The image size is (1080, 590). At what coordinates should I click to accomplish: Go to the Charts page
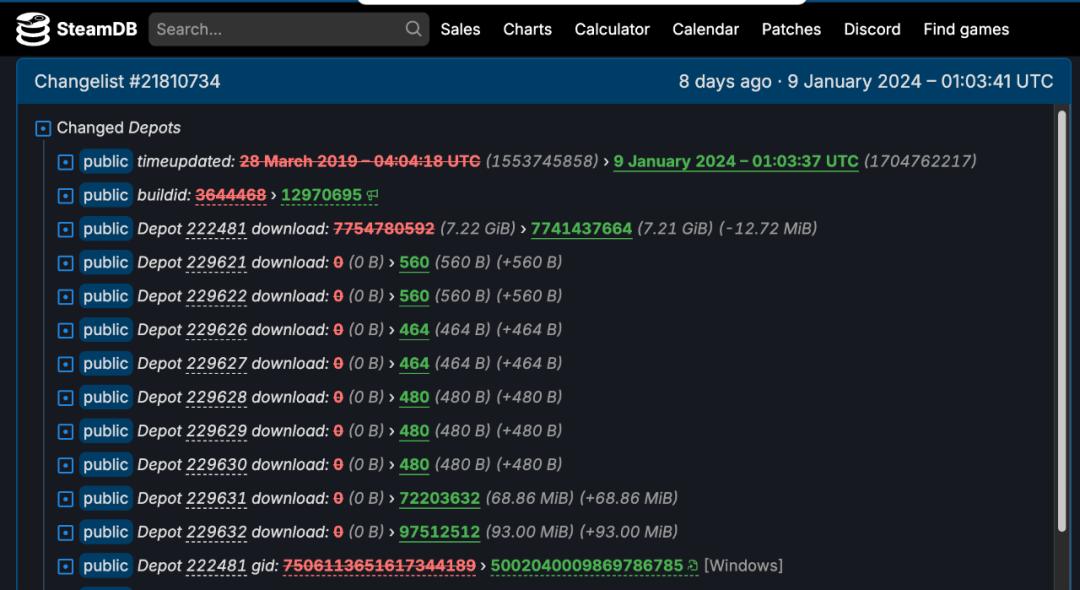tap(527, 29)
